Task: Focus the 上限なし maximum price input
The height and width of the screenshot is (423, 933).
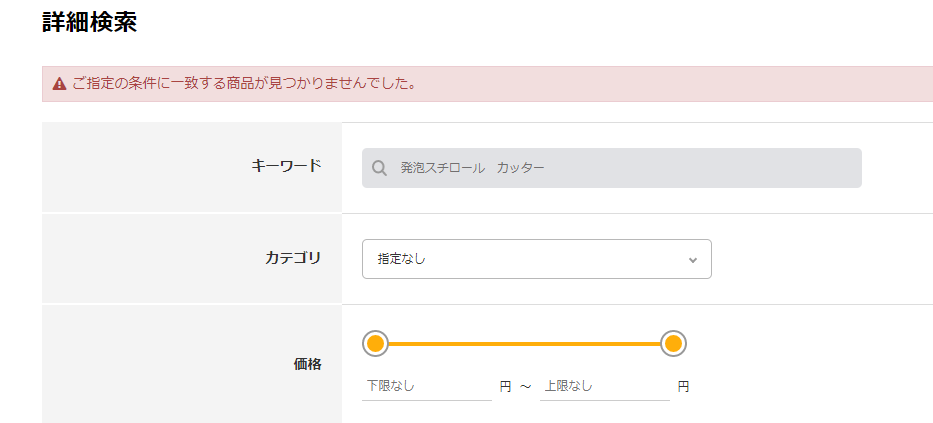Action: (605, 386)
